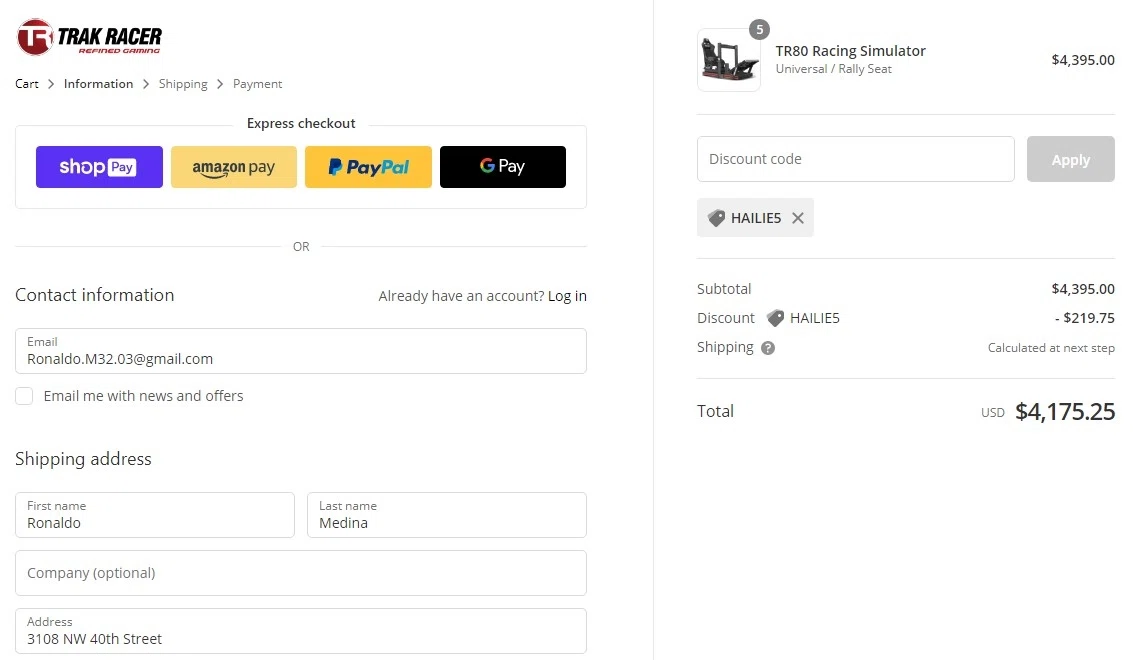Image resolution: width=1133 pixels, height=660 pixels.
Task: Click the discount amount - $219.75
Action: click(x=1085, y=318)
